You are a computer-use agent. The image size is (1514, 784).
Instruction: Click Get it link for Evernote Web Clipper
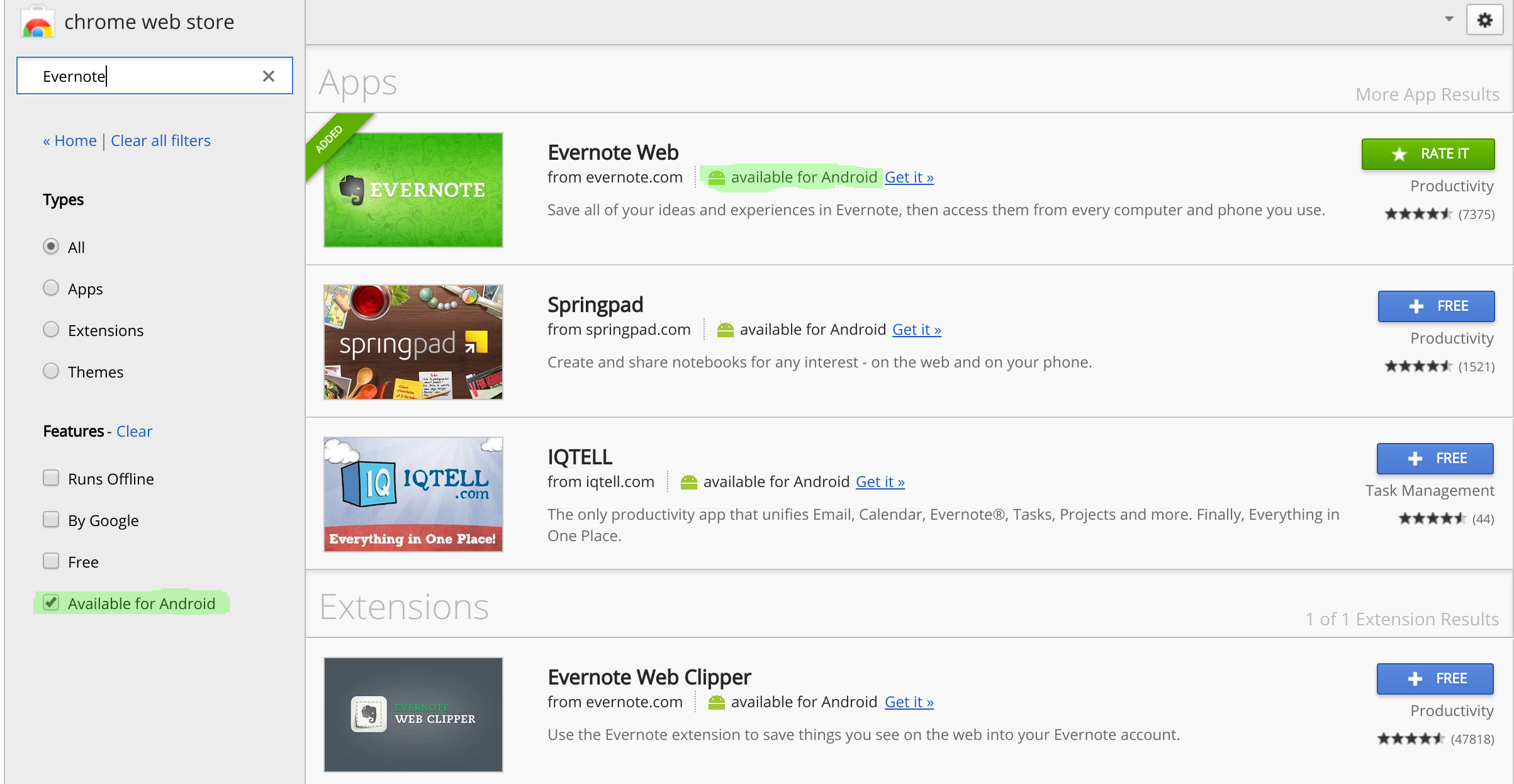909,702
